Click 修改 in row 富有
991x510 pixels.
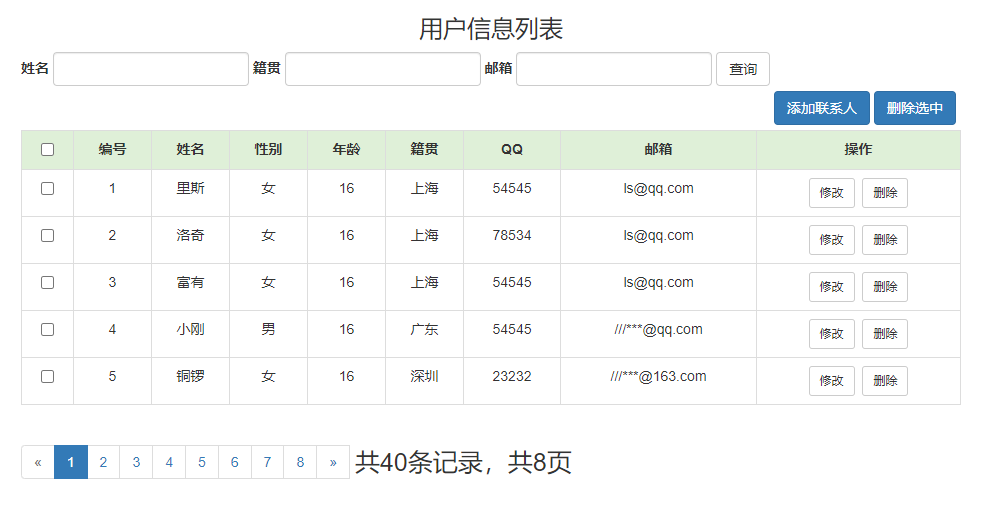tap(832, 287)
